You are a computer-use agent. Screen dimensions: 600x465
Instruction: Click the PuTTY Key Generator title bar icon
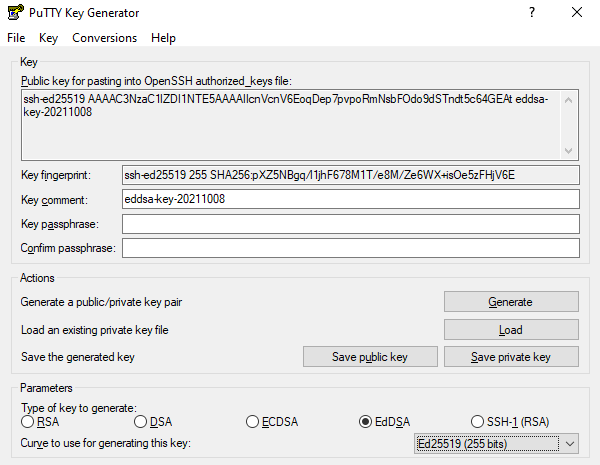[12, 13]
